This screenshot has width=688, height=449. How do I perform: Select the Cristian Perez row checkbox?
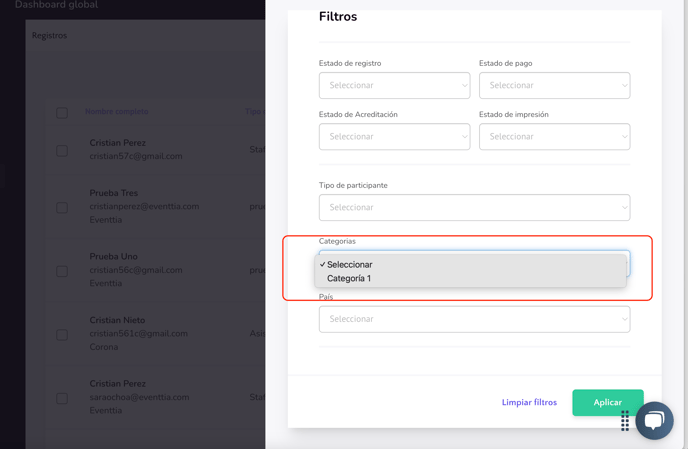pos(62,150)
